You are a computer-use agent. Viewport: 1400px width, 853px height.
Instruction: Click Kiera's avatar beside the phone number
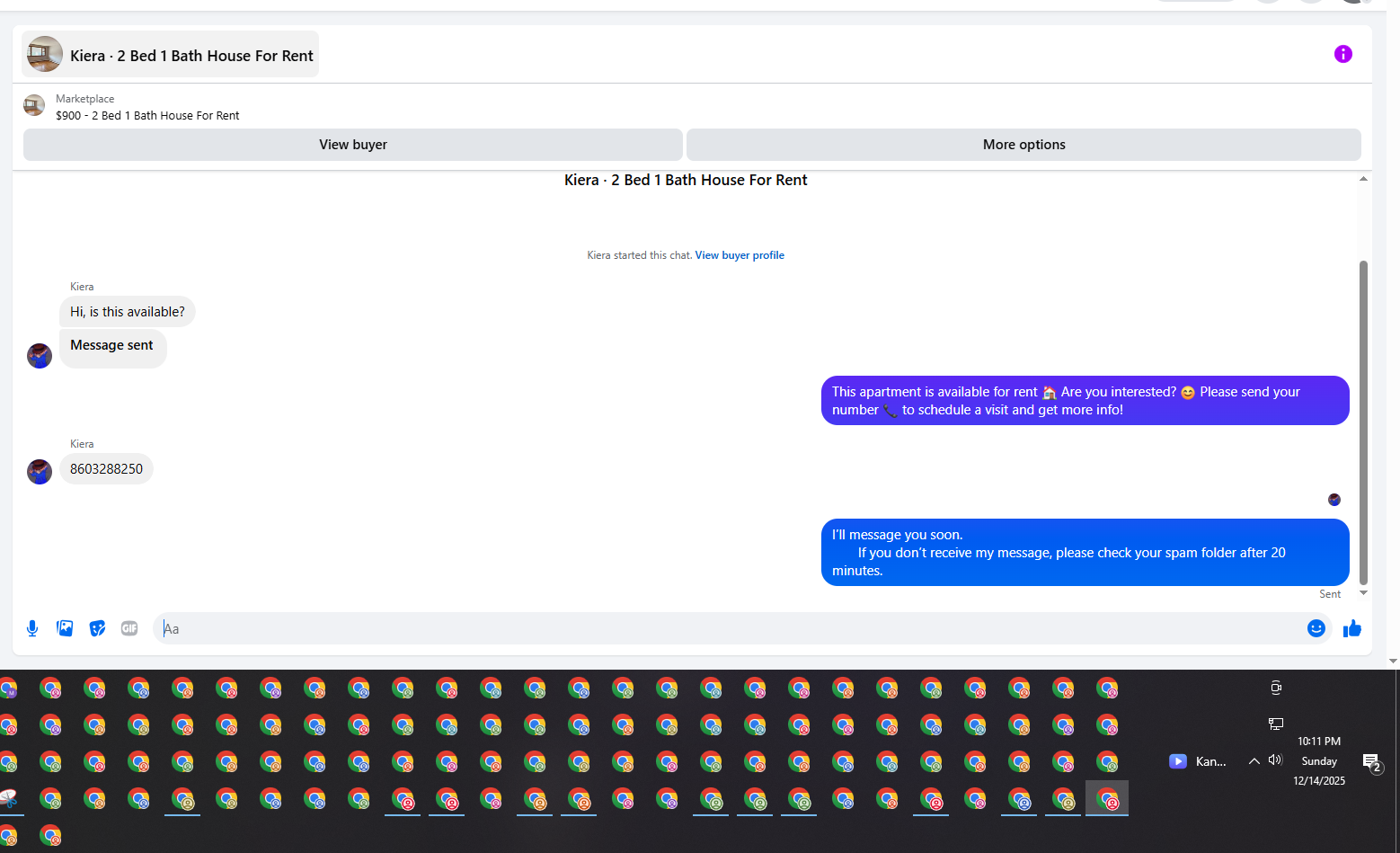pyautogui.click(x=40, y=472)
